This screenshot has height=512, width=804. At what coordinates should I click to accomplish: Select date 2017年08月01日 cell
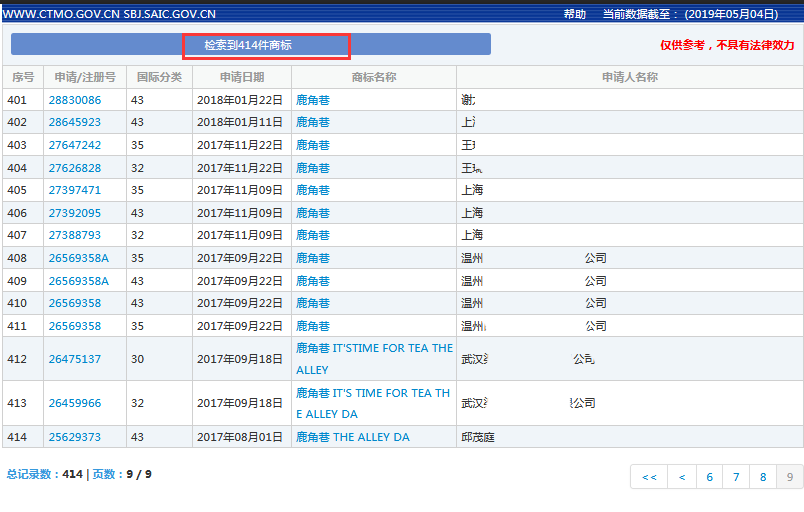(240, 437)
